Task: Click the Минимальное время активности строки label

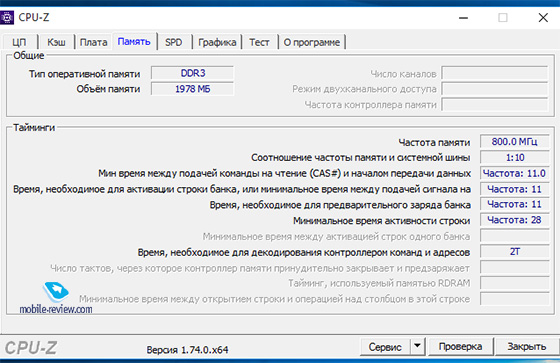Action: (381, 221)
